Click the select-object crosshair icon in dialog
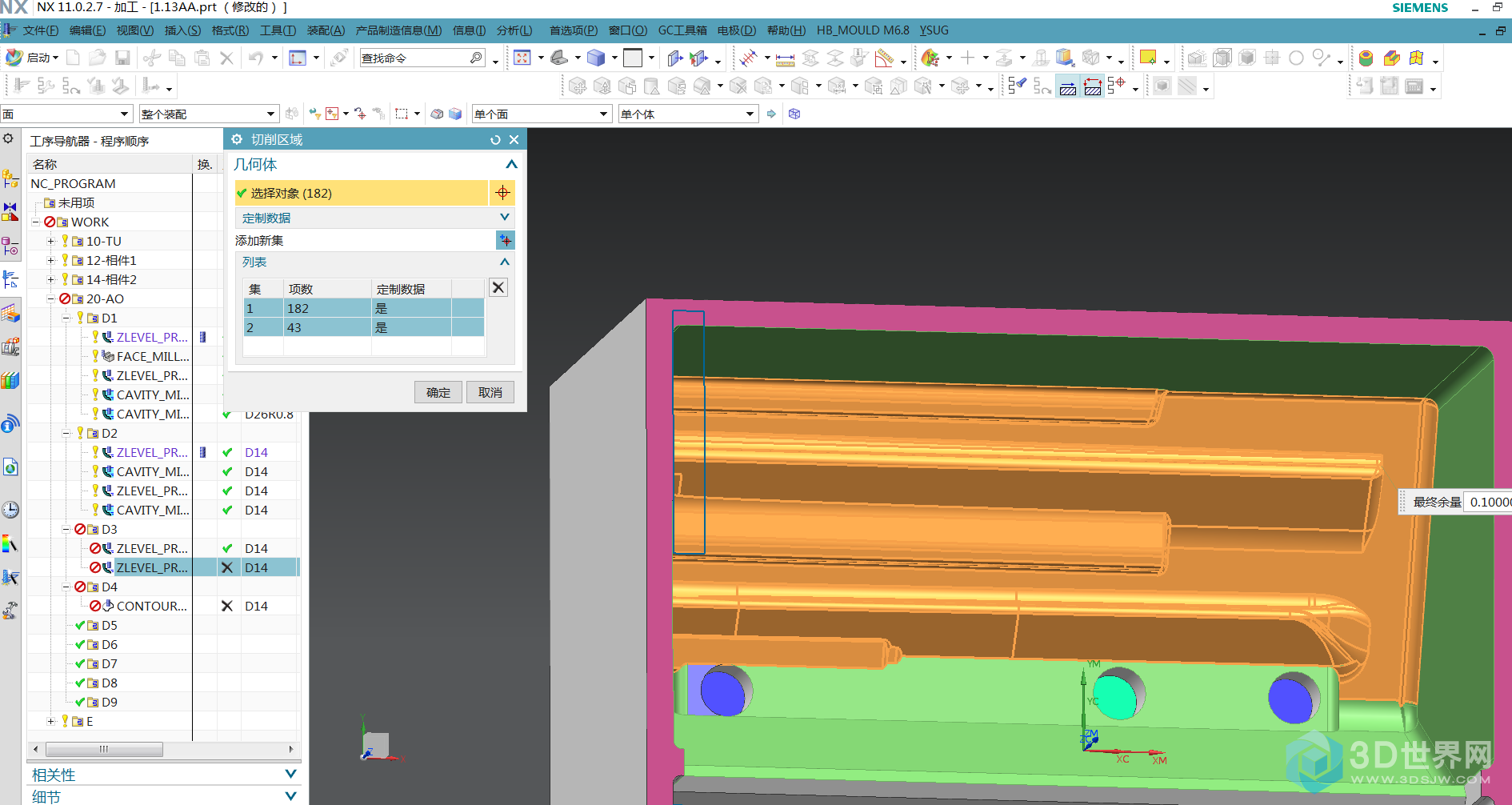Image resolution: width=1512 pixels, height=805 pixels. click(x=502, y=192)
